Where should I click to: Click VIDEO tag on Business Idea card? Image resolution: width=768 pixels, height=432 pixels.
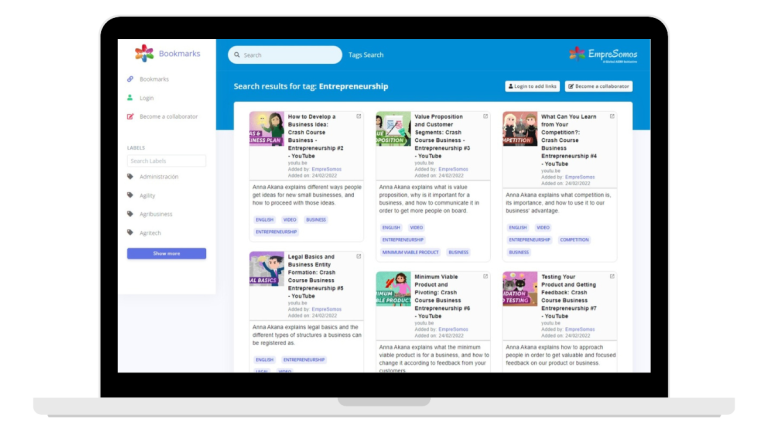coord(289,219)
